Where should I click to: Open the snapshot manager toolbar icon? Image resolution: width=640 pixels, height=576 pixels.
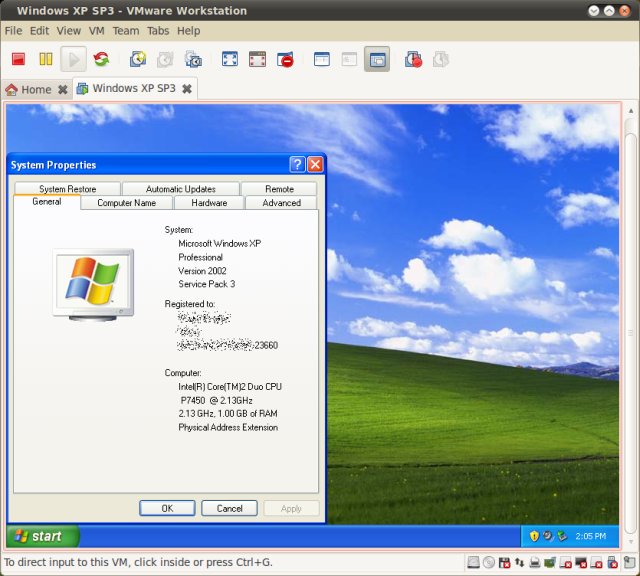tap(193, 59)
